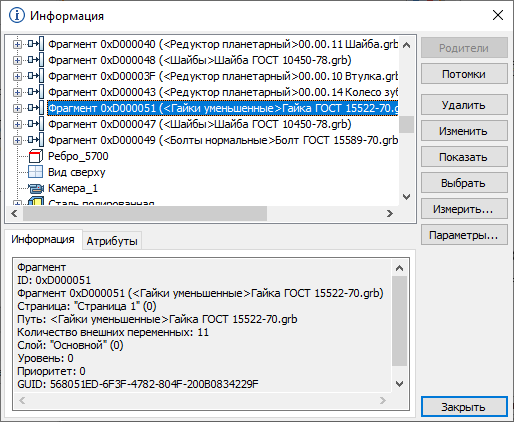The image size is (514, 422).
Task: Click the Измерить... button
Action: click(x=464, y=209)
